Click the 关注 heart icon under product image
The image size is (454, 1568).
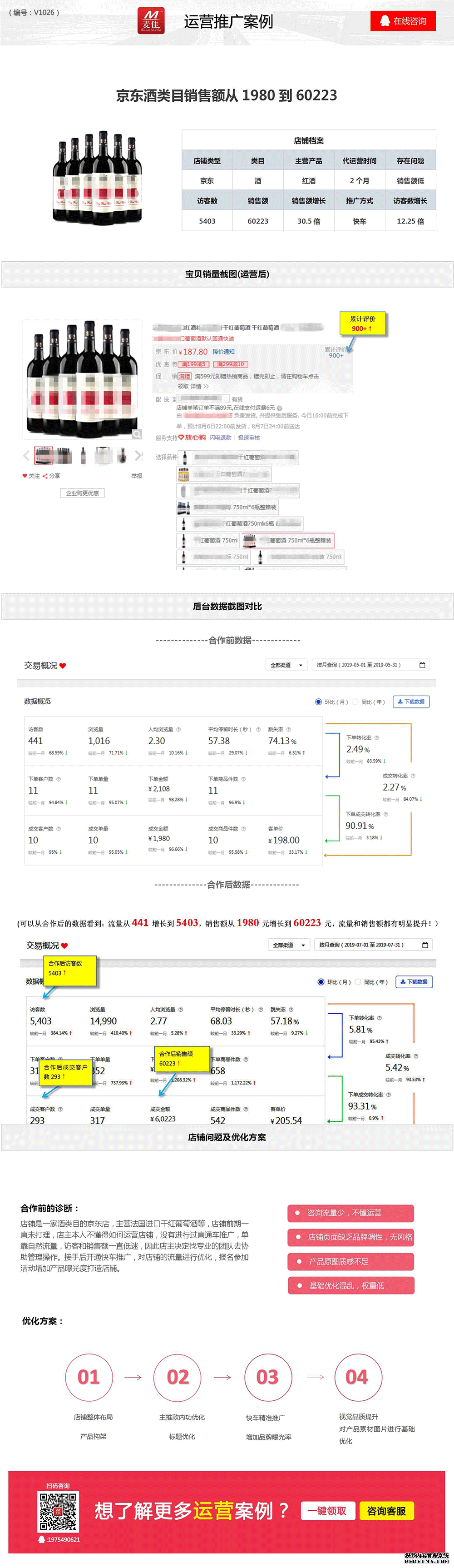[x=25, y=476]
